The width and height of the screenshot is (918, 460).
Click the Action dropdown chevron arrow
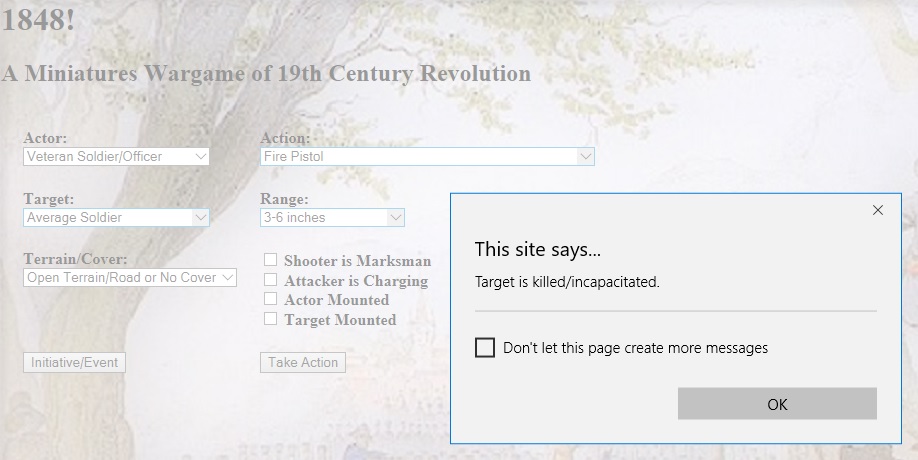point(585,156)
